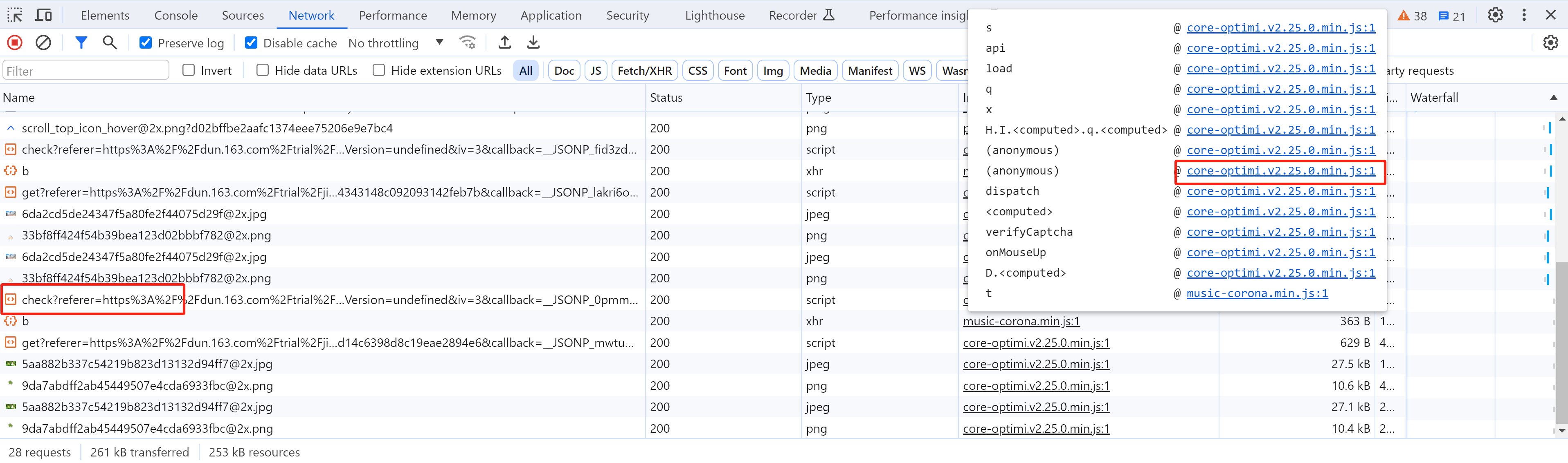
Task: Click the Recorder flask icon
Action: [x=828, y=15]
